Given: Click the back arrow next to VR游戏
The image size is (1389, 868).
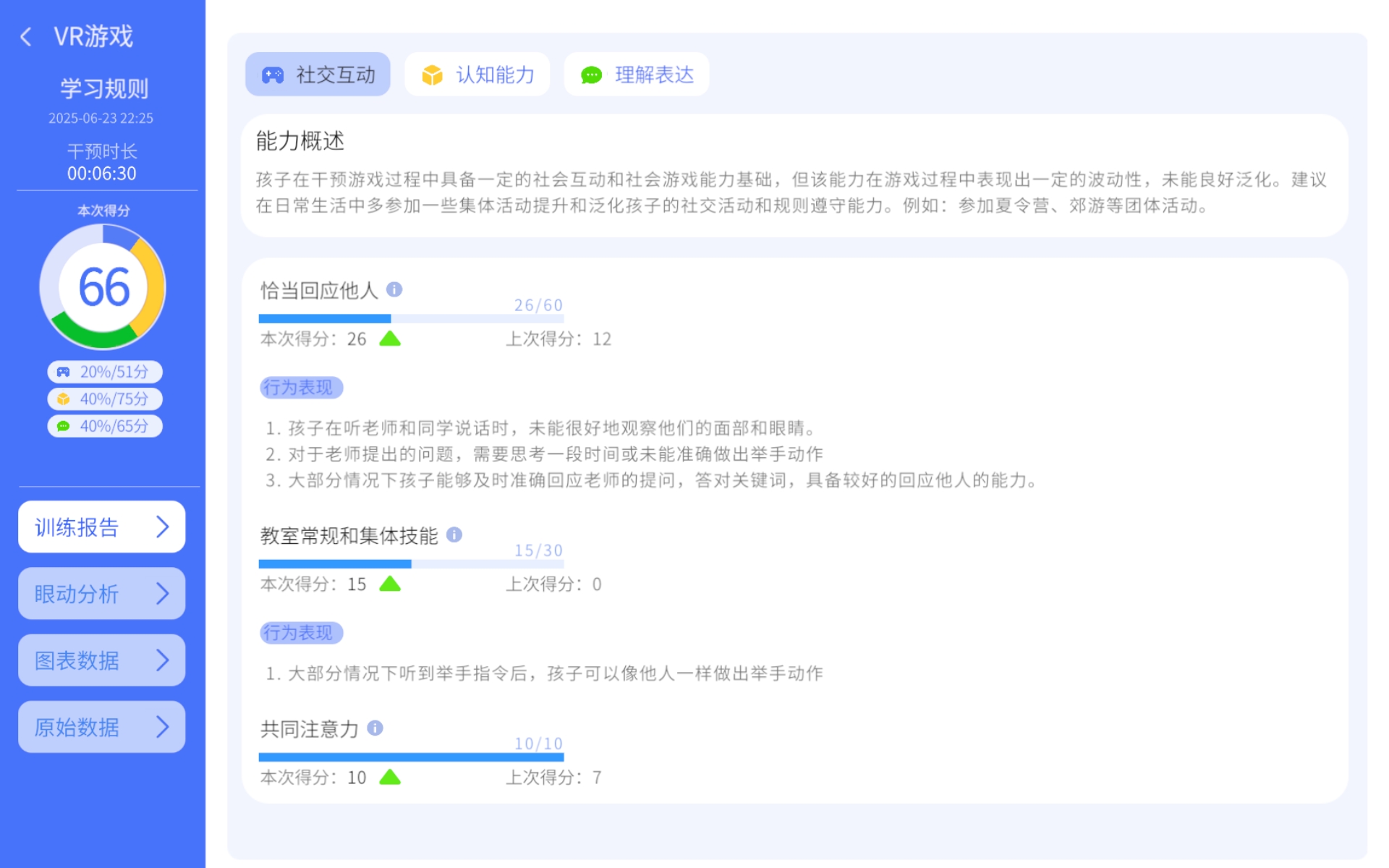Looking at the screenshot, I should (x=26, y=36).
